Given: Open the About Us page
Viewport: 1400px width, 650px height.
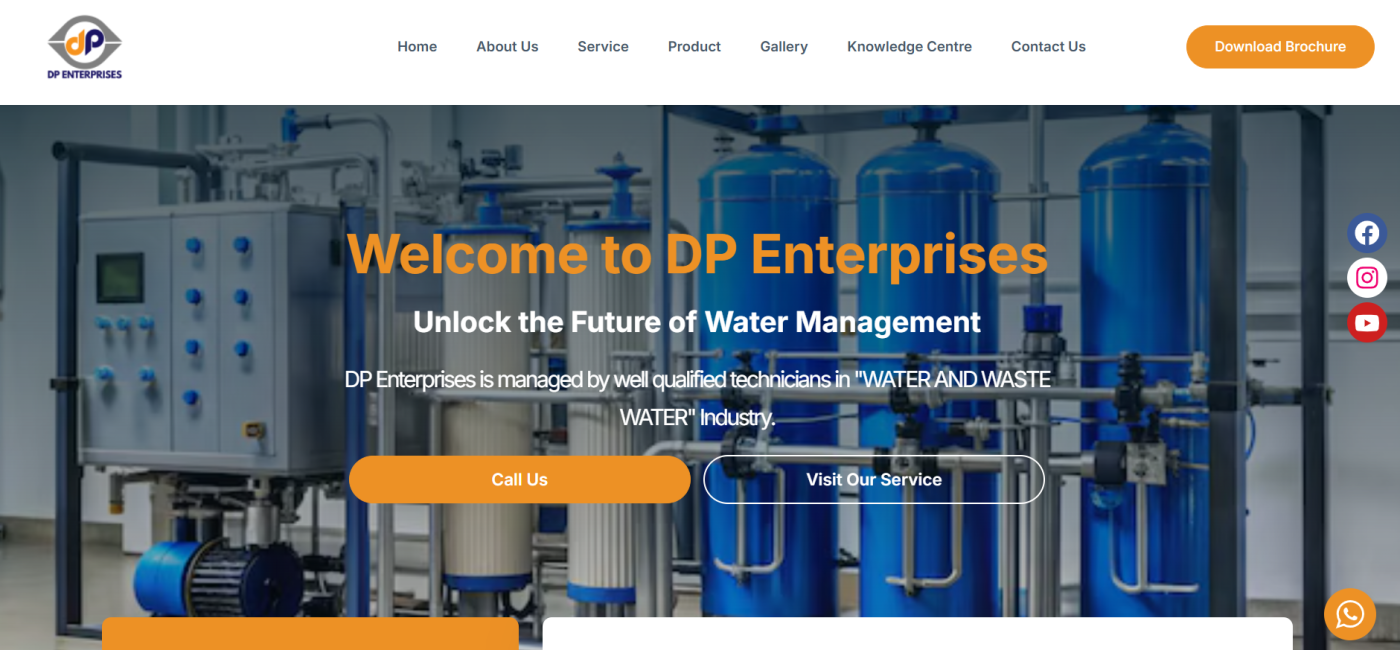Looking at the screenshot, I should coord(507,46).
